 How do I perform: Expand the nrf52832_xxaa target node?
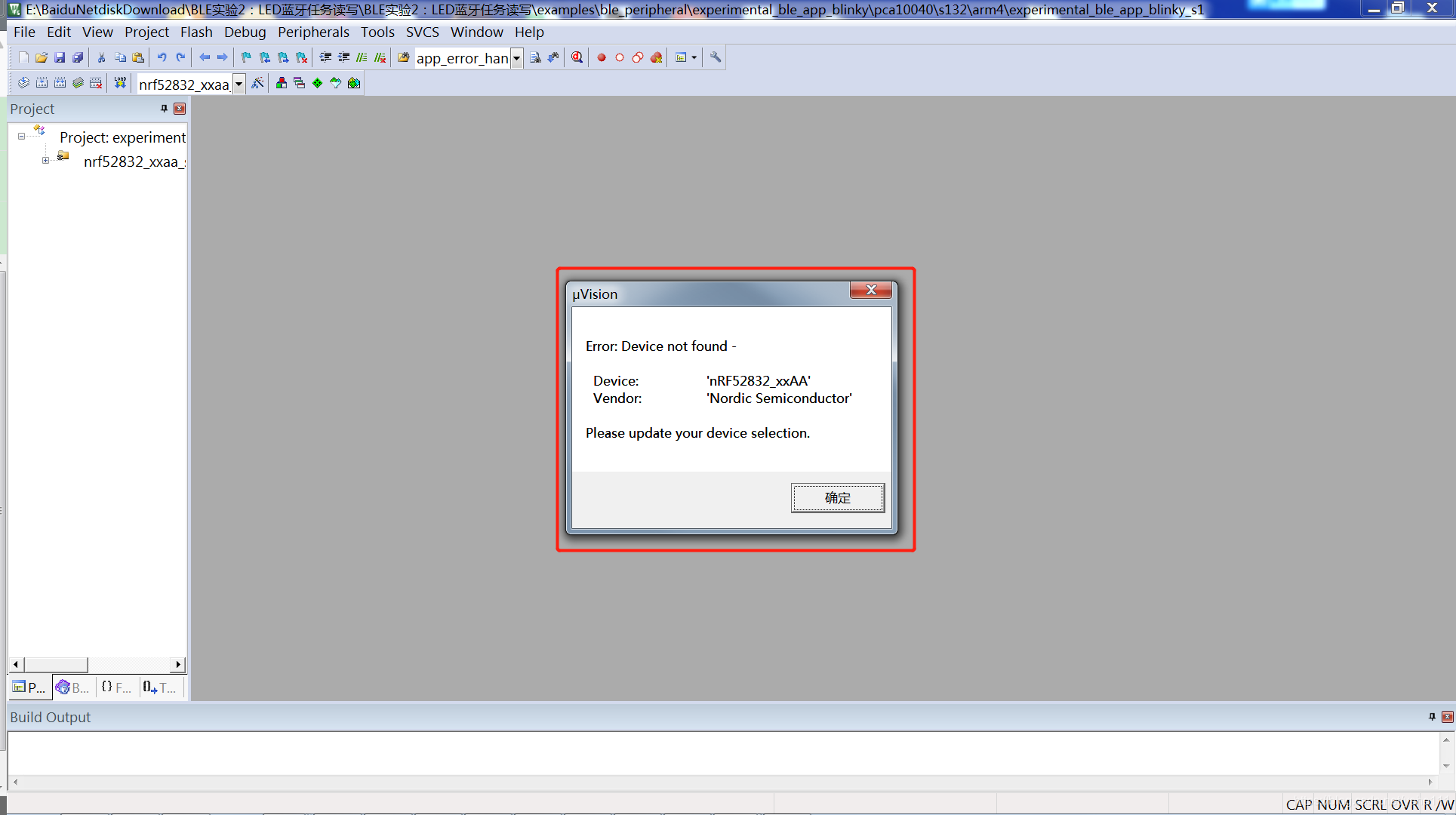pos(45,161)
